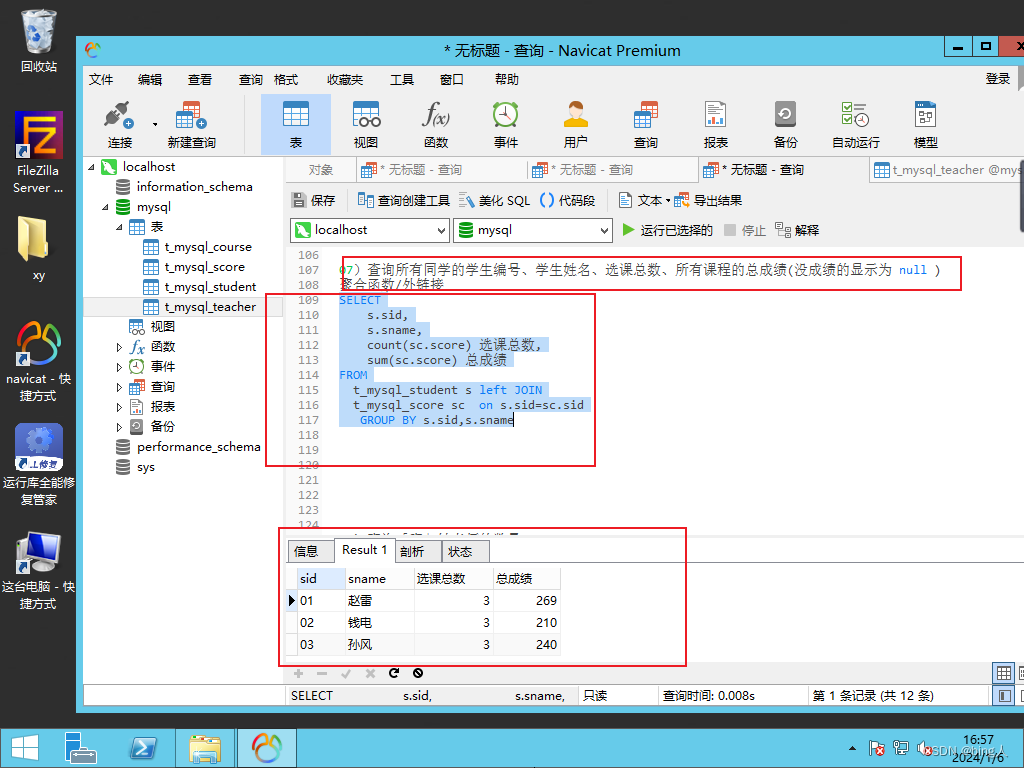
Task: Click the sname column header
Action: [x=379, y=579]
